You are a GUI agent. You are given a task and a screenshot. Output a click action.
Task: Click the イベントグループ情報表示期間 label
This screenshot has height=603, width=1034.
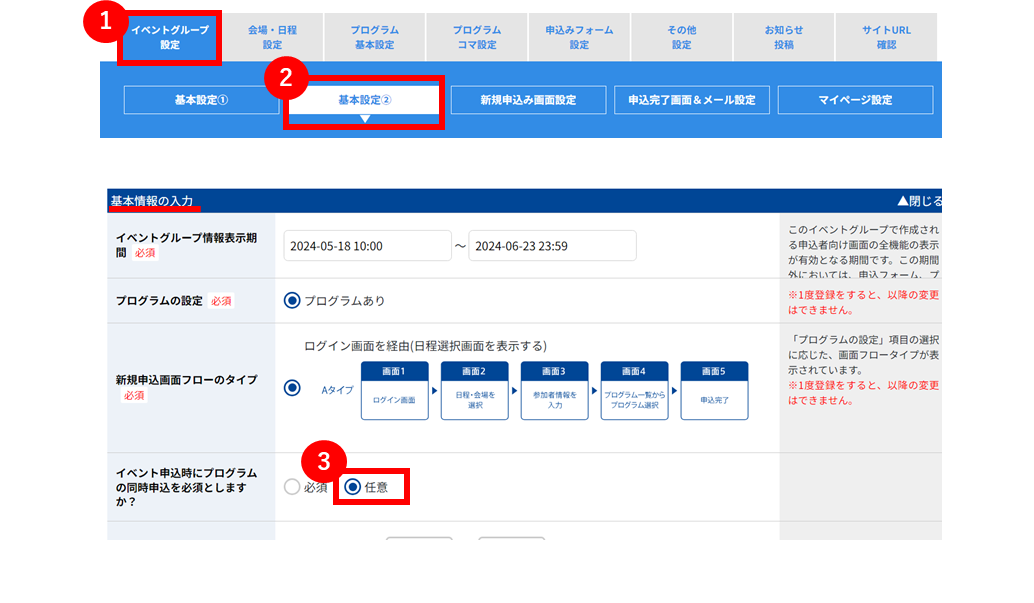click(x=186, y=245)
